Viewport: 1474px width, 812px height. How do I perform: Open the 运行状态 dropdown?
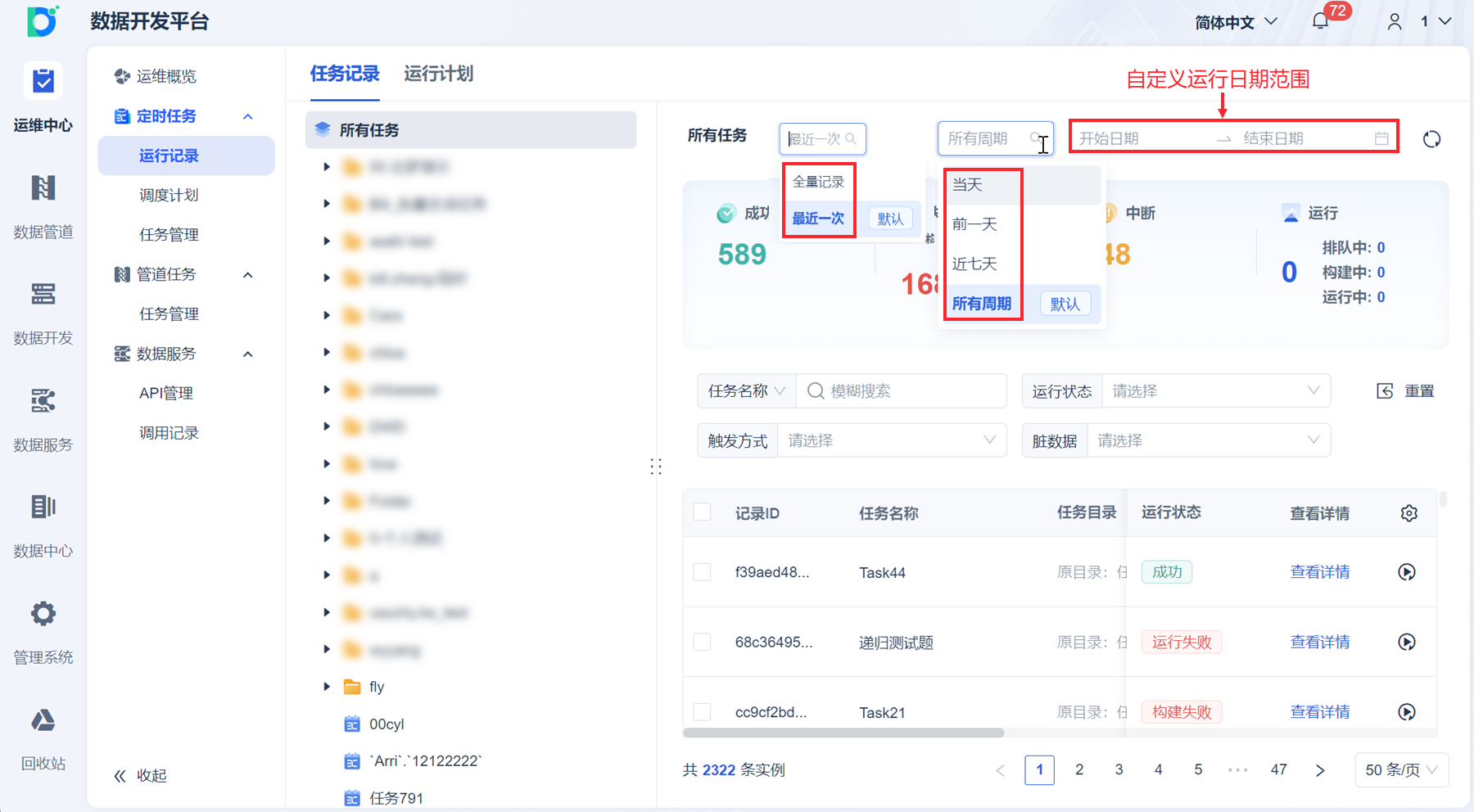(1216, 391)
